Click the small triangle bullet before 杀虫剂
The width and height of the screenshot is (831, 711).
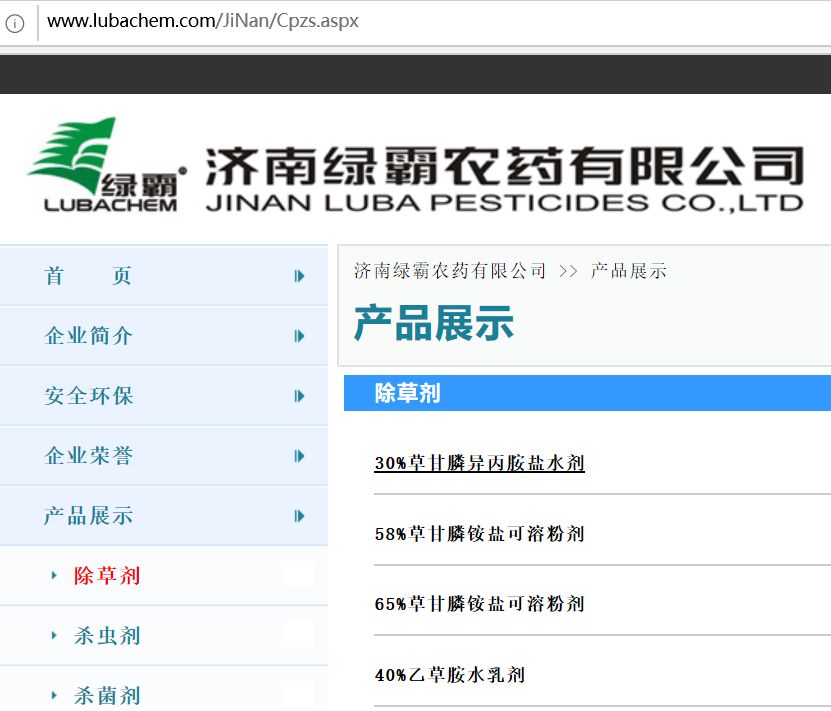[x=54, y=635]
